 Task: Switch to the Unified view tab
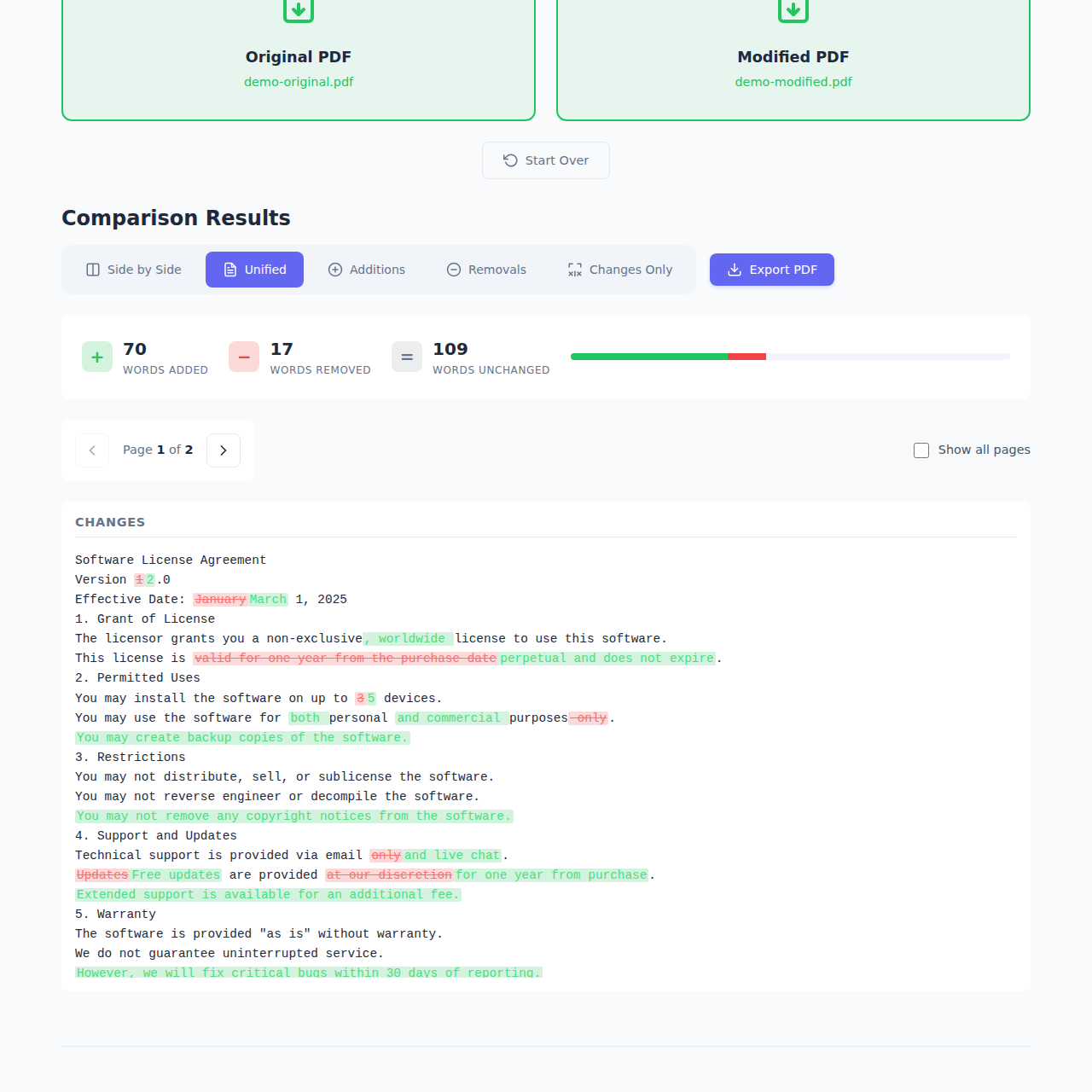(x=254, y=270)
